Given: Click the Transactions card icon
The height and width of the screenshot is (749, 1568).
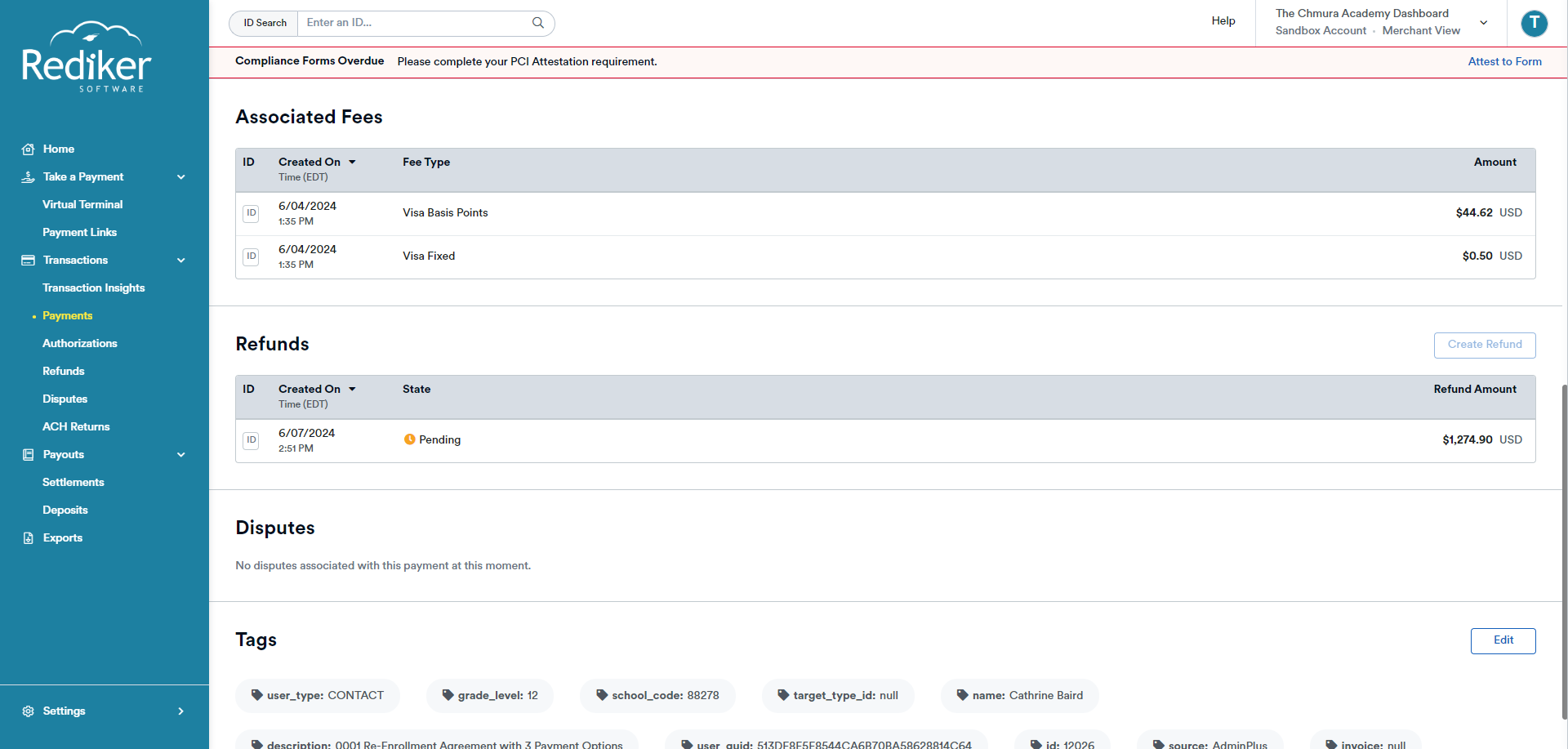Looking at the screenshot, I should pos(28,261).
